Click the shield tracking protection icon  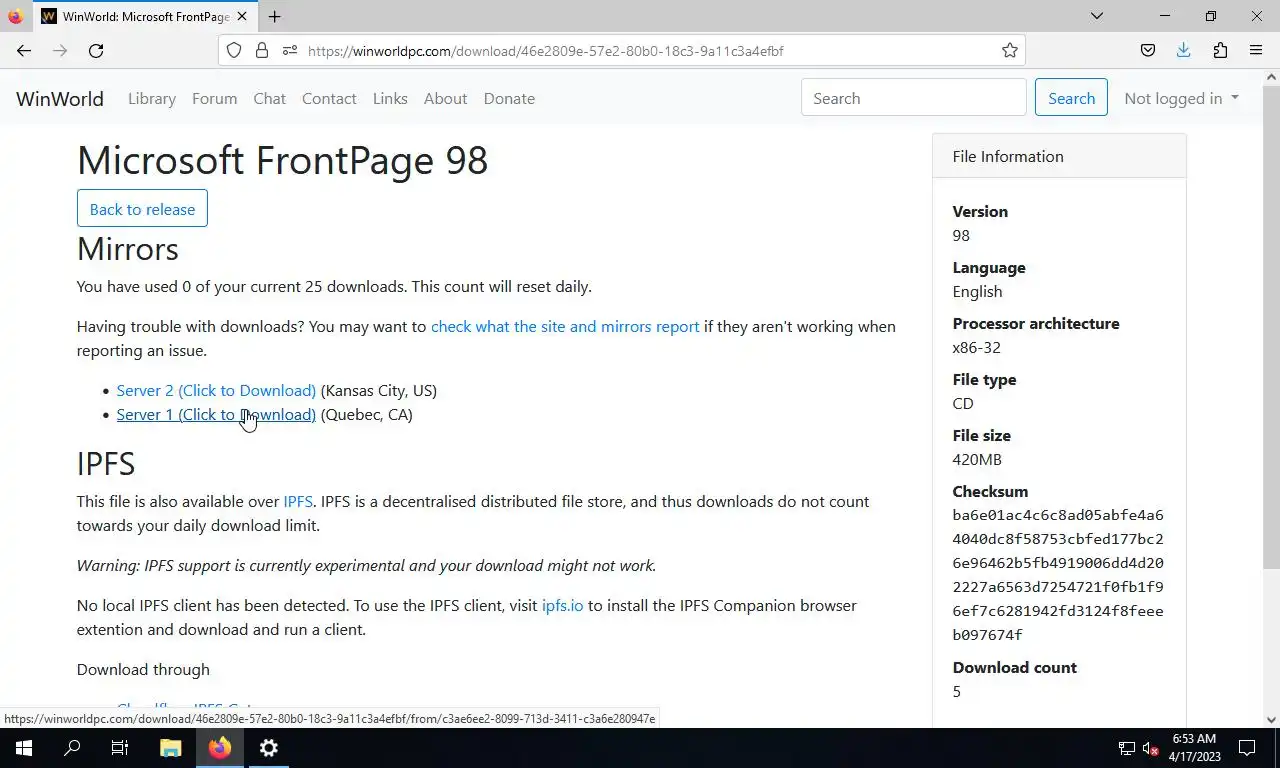click(x=234, y=50)
